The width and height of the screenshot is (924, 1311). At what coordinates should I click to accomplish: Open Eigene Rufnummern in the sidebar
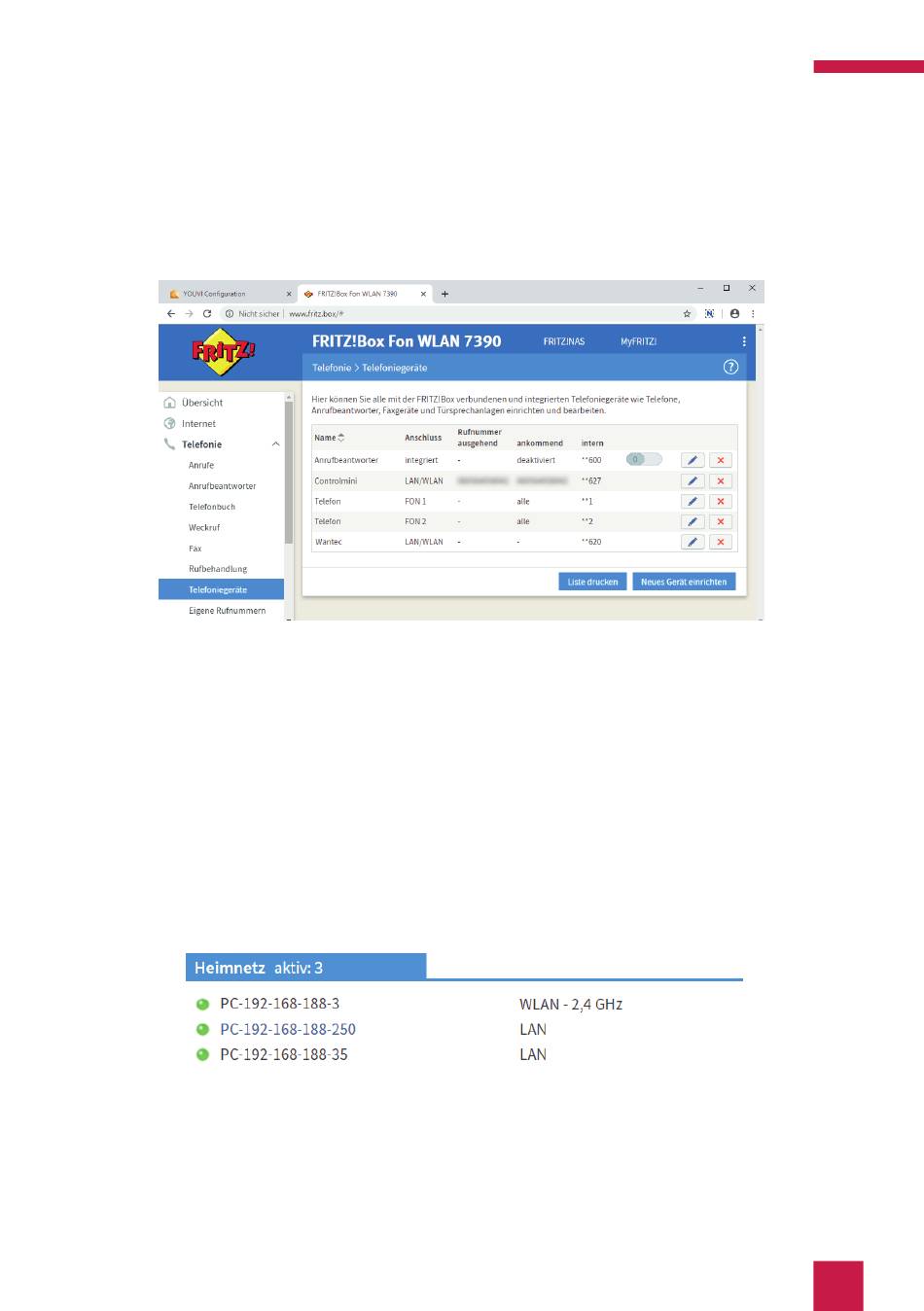tap(228, 611)
